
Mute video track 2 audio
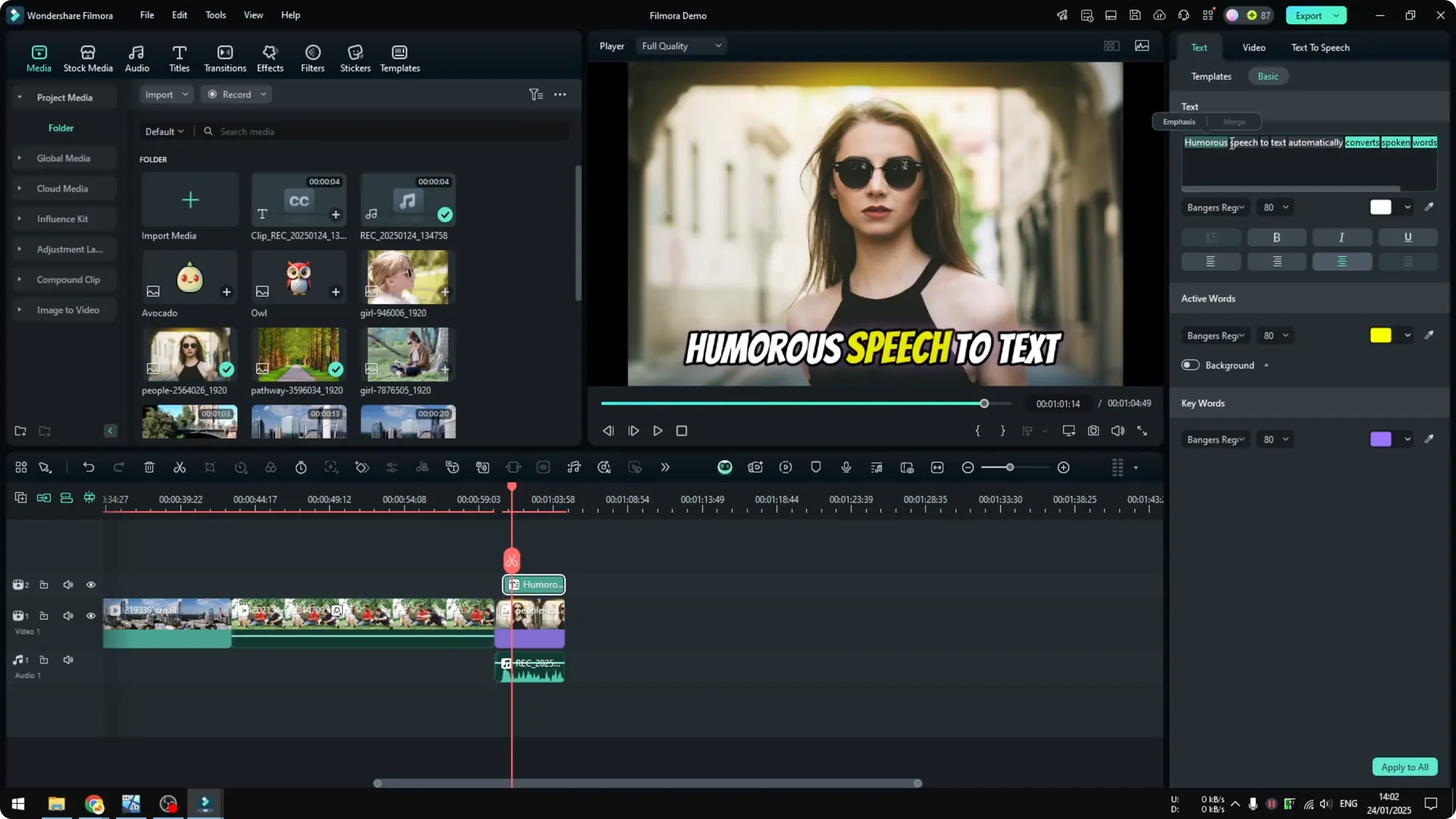[x=68, y=585]
